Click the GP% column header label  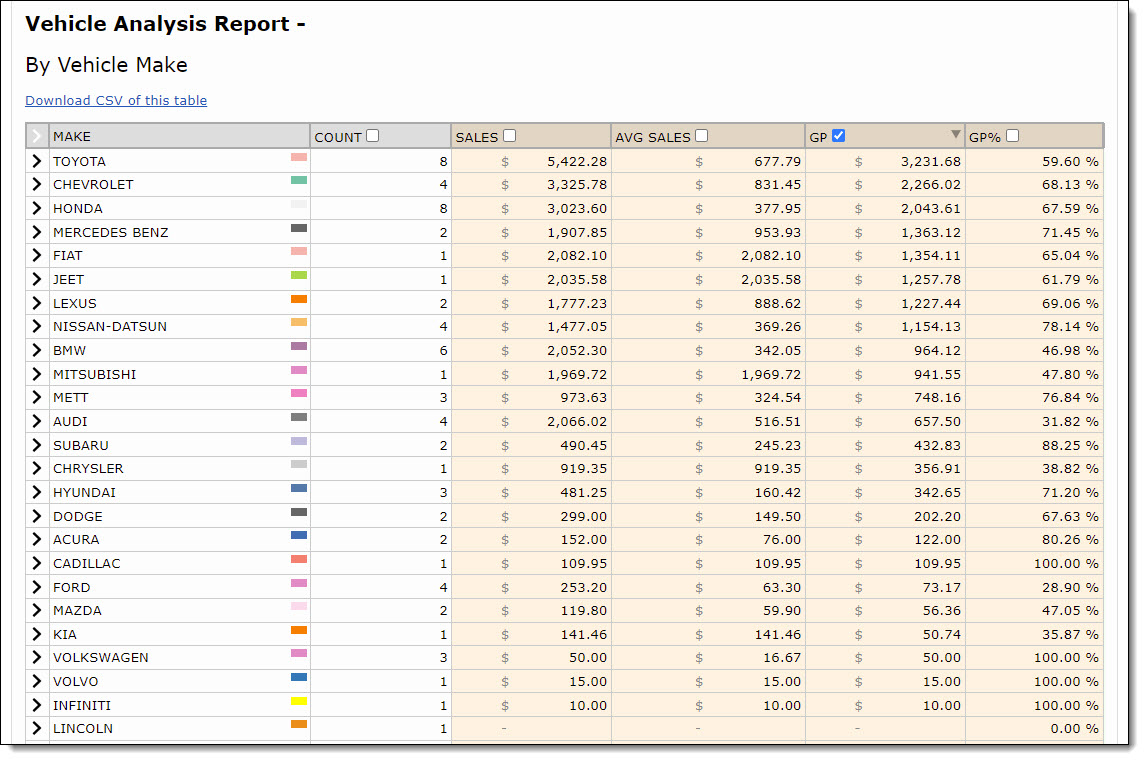984,137
